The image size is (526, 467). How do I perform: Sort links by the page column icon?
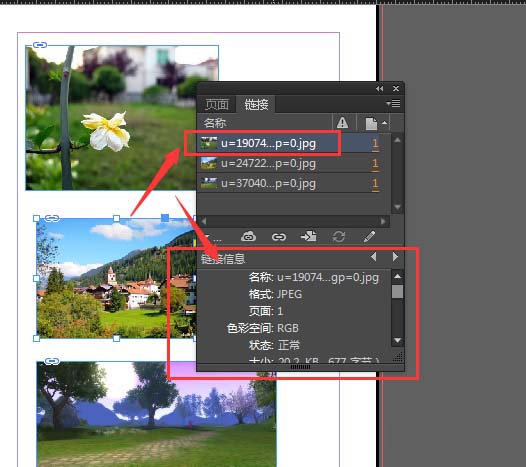click(x=371, y=123)
